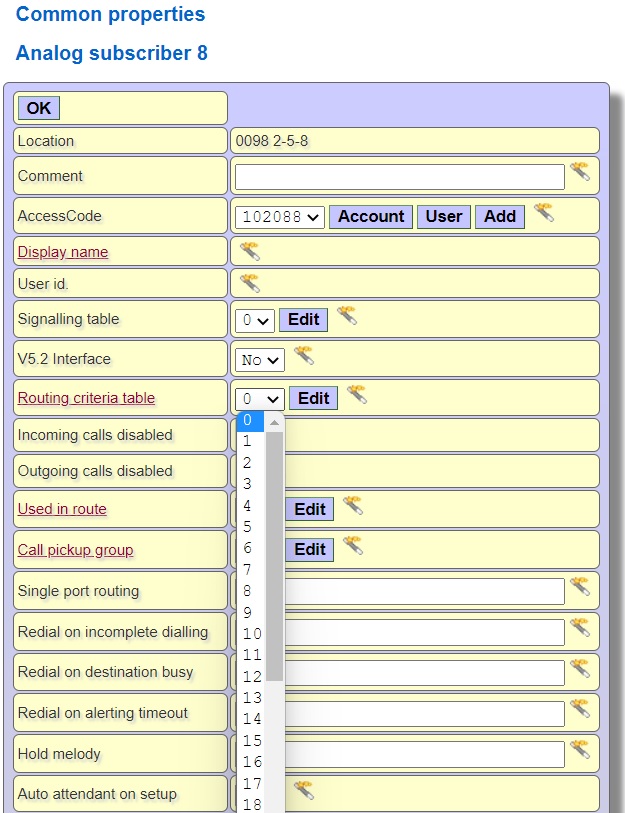Click the dropdown list scrollbar
The height and width of the screenshot is (813, 625).
274,550
